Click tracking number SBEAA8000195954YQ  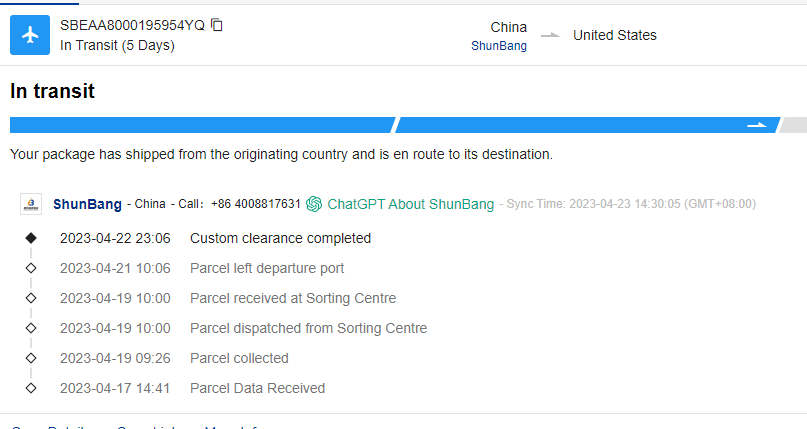(132, 25)
